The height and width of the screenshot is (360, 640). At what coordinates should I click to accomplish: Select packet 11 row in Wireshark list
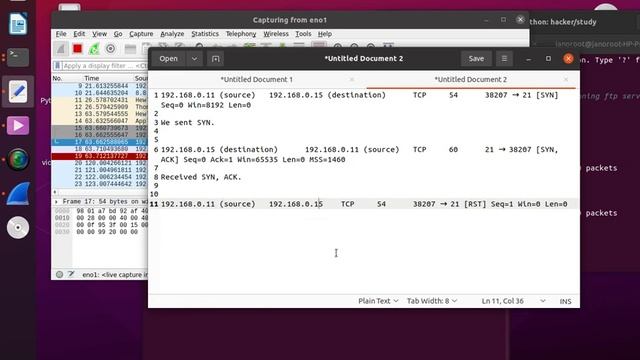(100, 100)
